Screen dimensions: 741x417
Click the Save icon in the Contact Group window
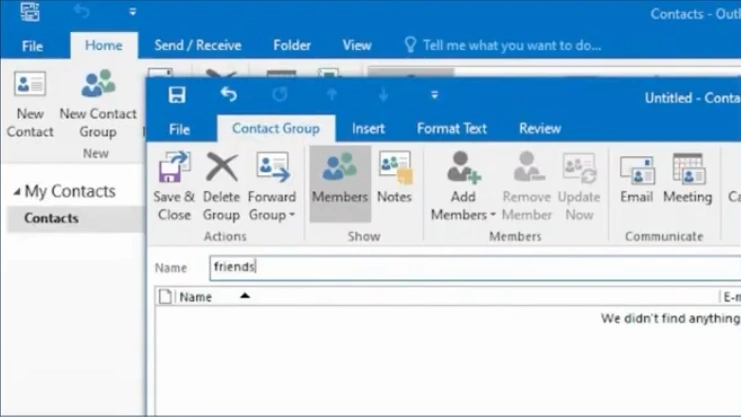(x=177, y=95)
